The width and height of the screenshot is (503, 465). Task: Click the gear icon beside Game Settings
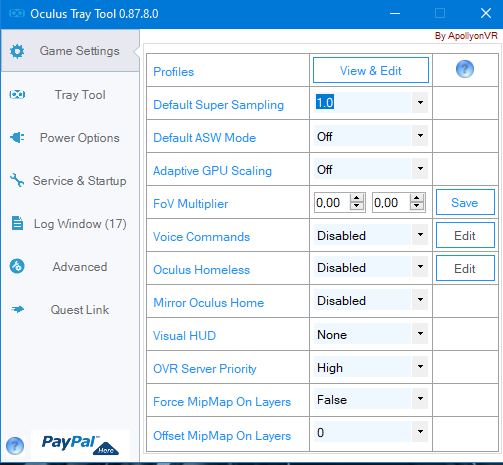[x=17, y=51]
